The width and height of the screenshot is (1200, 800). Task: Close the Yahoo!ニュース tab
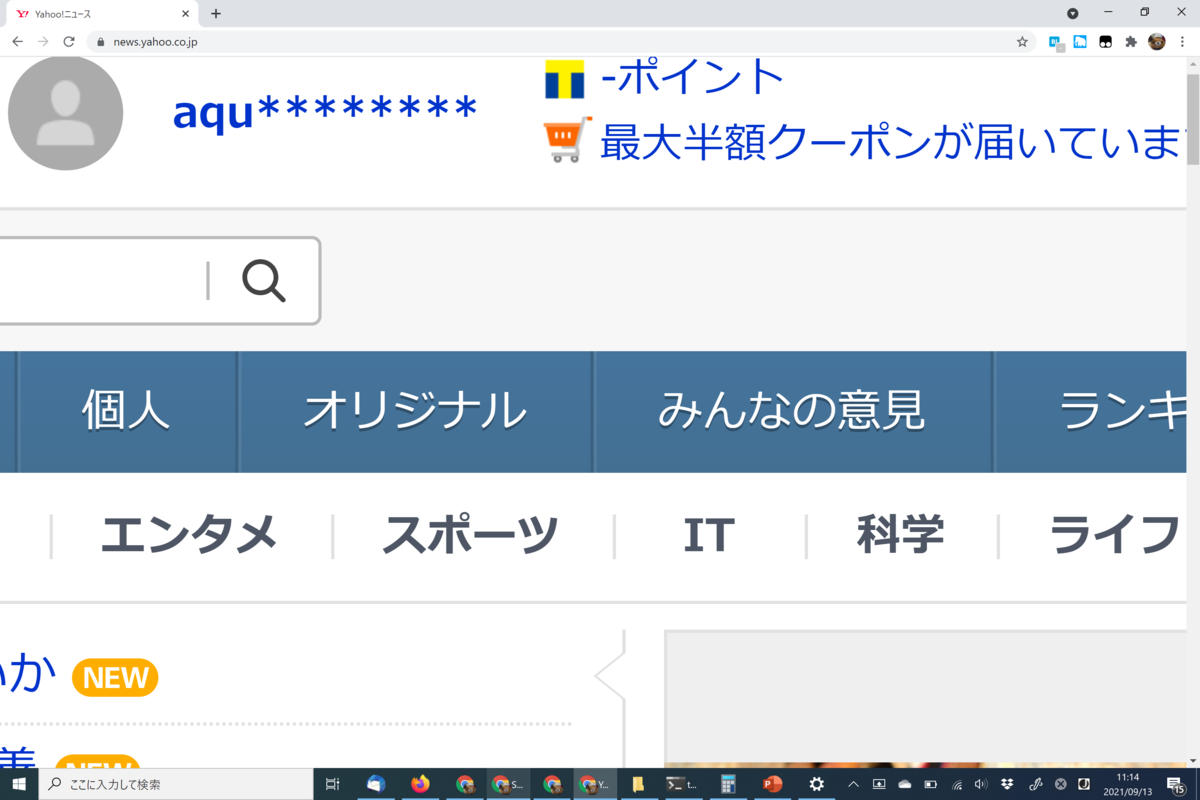pyautogui.click(x=186, y=14)
